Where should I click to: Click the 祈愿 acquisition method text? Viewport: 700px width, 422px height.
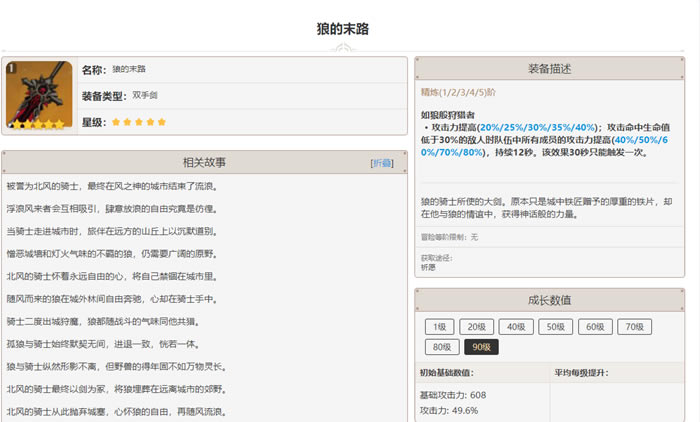click(428, 267)
